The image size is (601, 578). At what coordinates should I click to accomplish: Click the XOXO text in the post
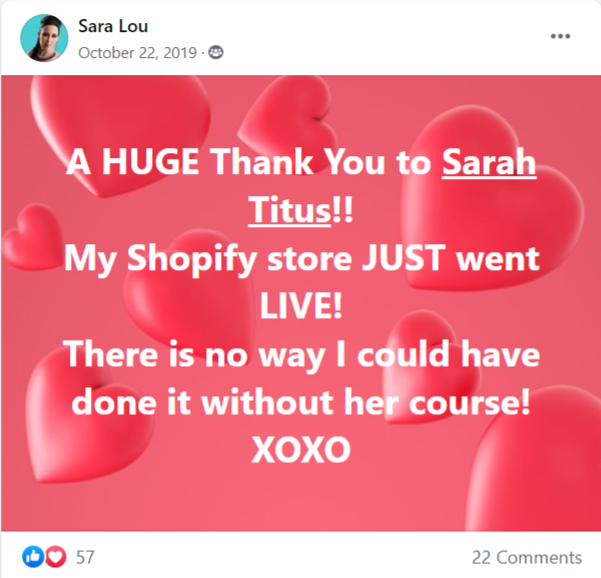tap(301, 450)
